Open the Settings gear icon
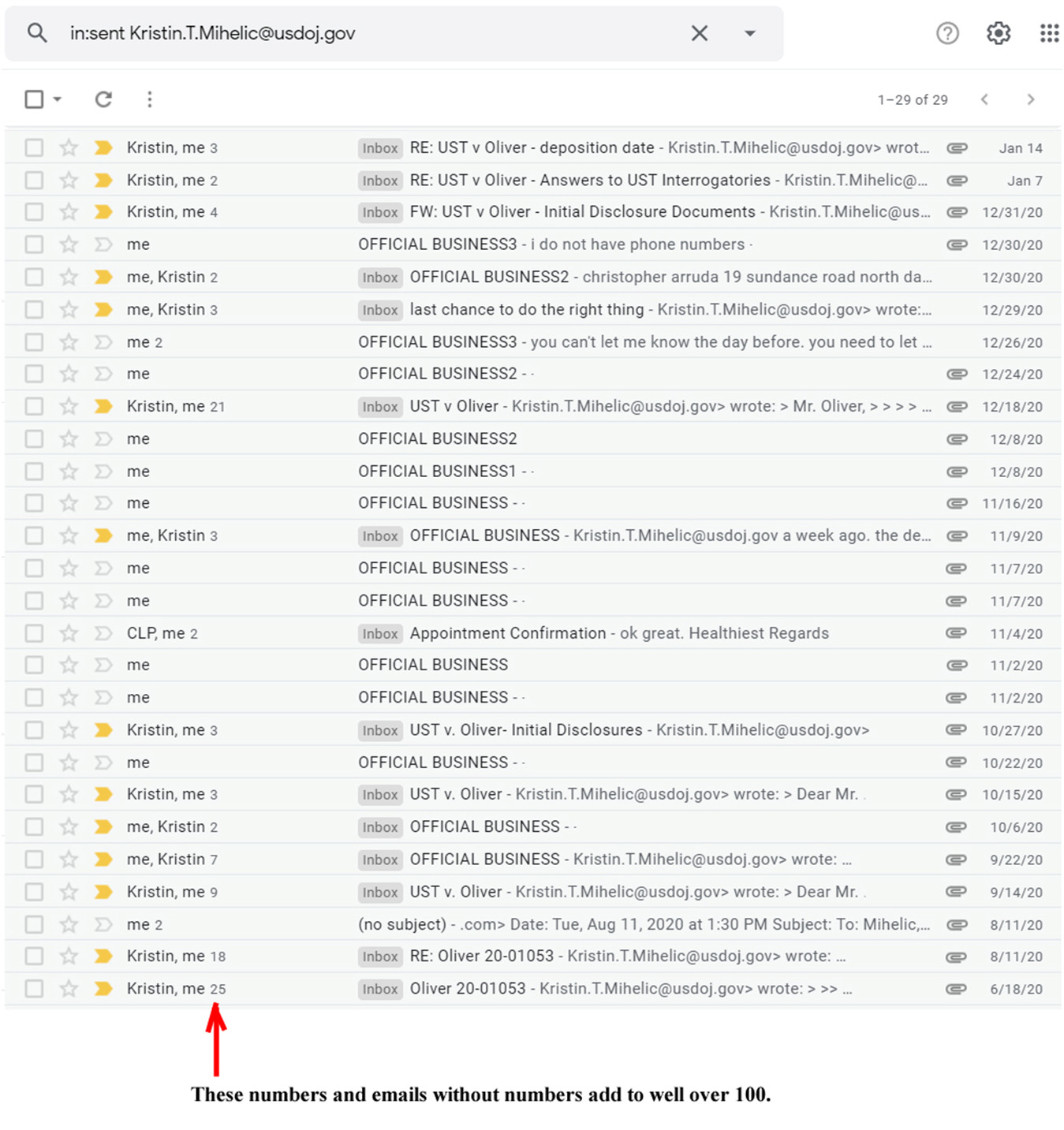The width and height of the screenshot is (1064, 1130). coord(999,33)
